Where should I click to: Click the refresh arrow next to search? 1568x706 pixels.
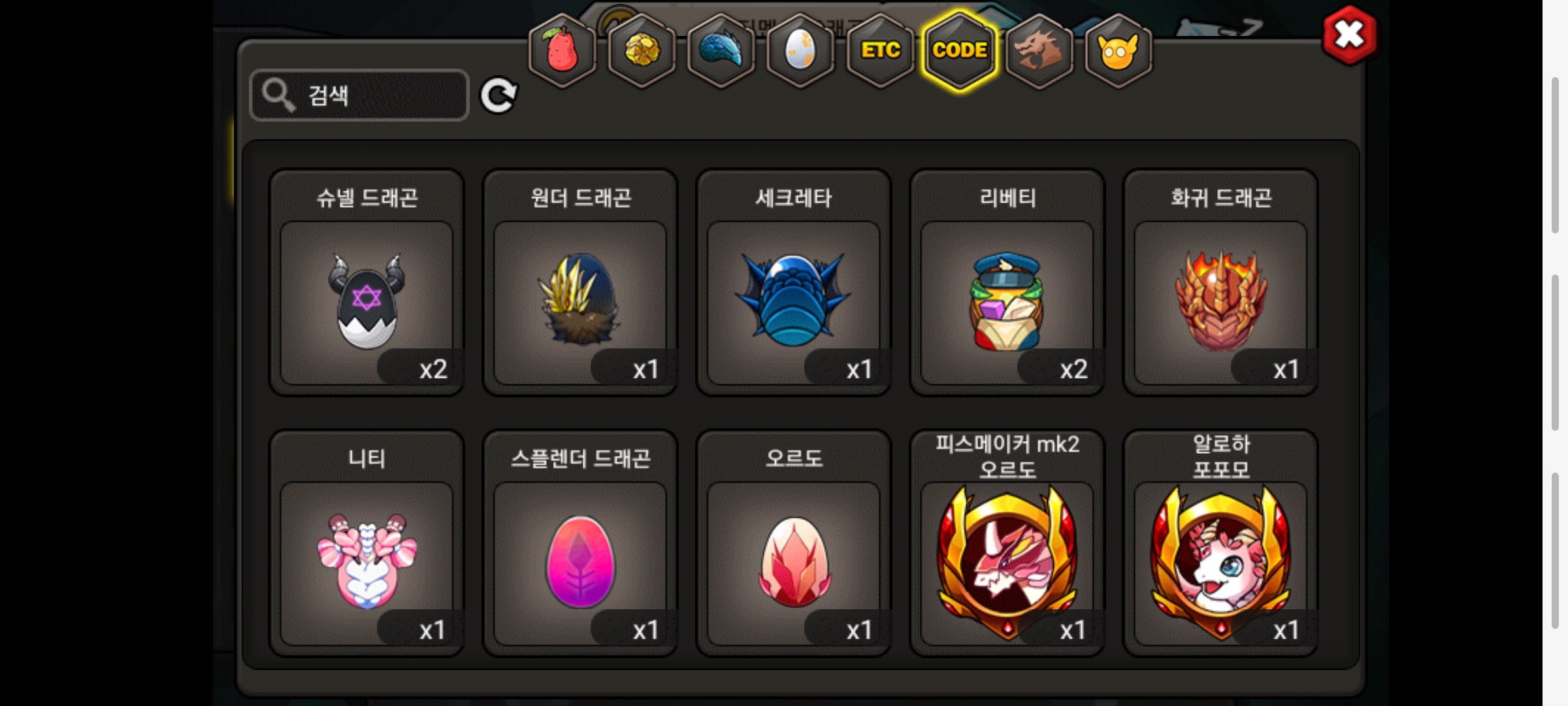pyautogui.click(x=498, y=96)
